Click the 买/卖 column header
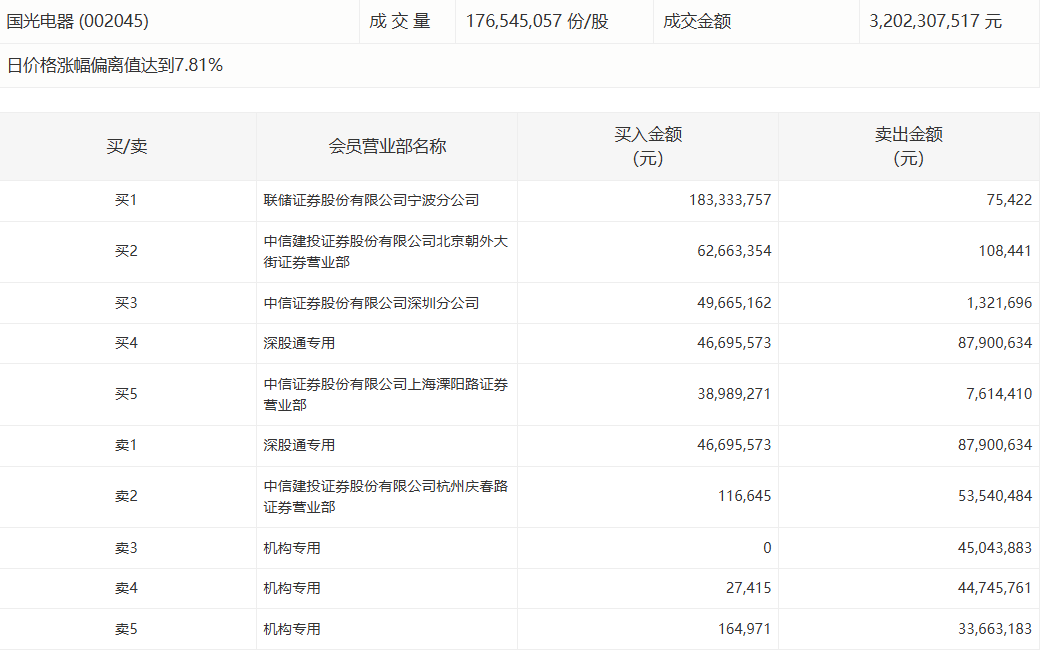The image size is (1047, 654). (x=127, y=146)
